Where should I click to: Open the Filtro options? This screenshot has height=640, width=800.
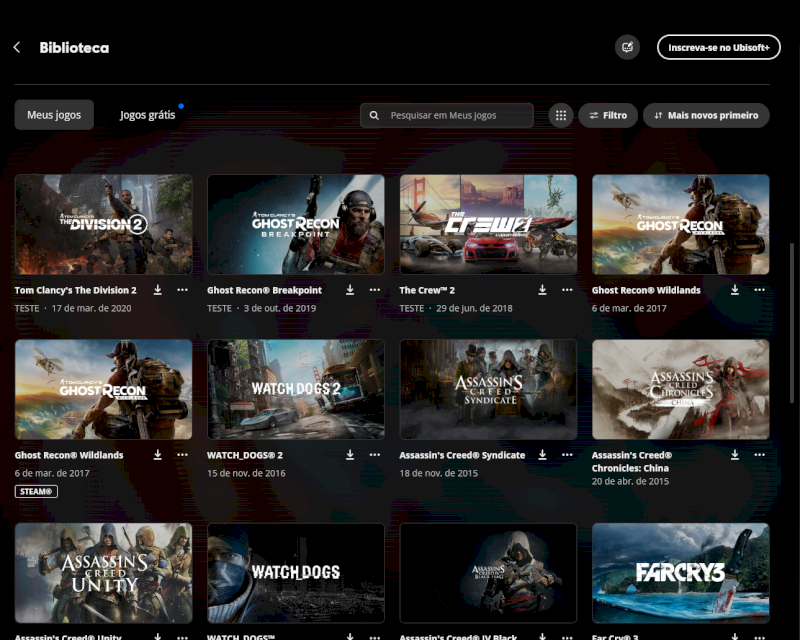pos(608,115)
